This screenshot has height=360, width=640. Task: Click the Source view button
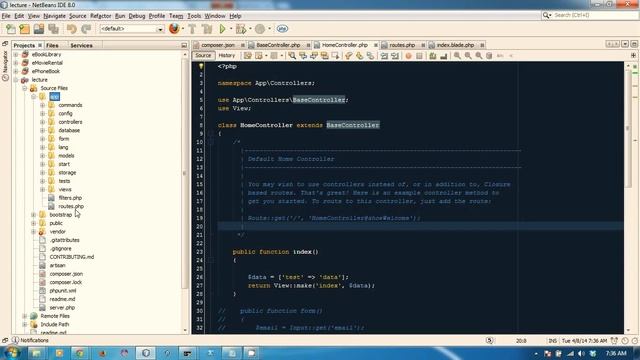(x=203, y=56)
